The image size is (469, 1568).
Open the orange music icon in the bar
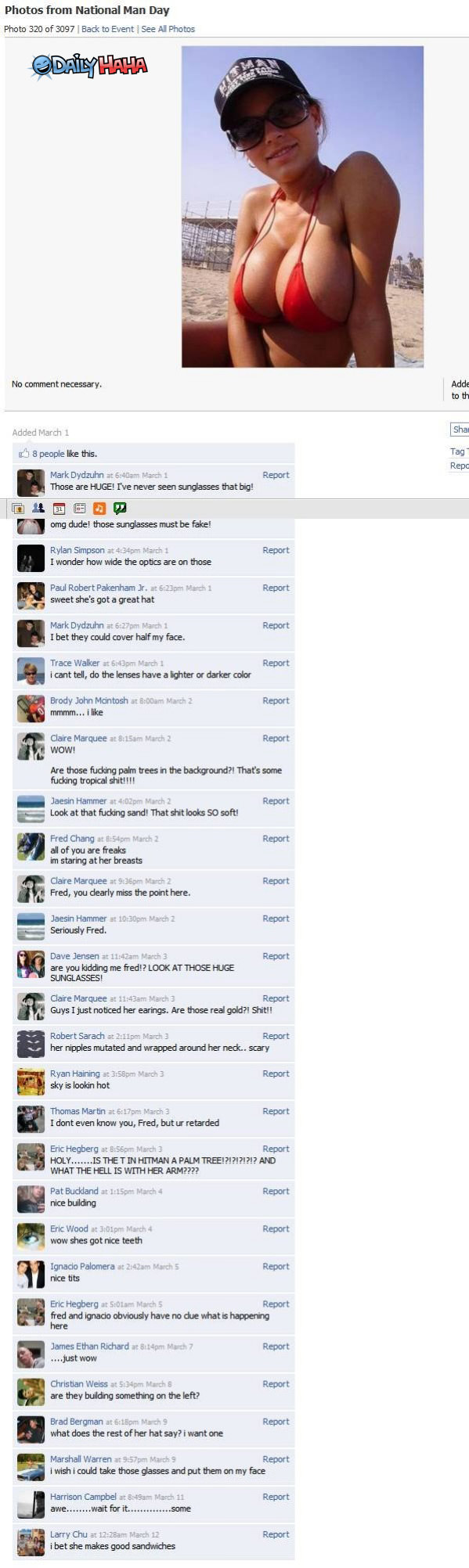[99, 508]
